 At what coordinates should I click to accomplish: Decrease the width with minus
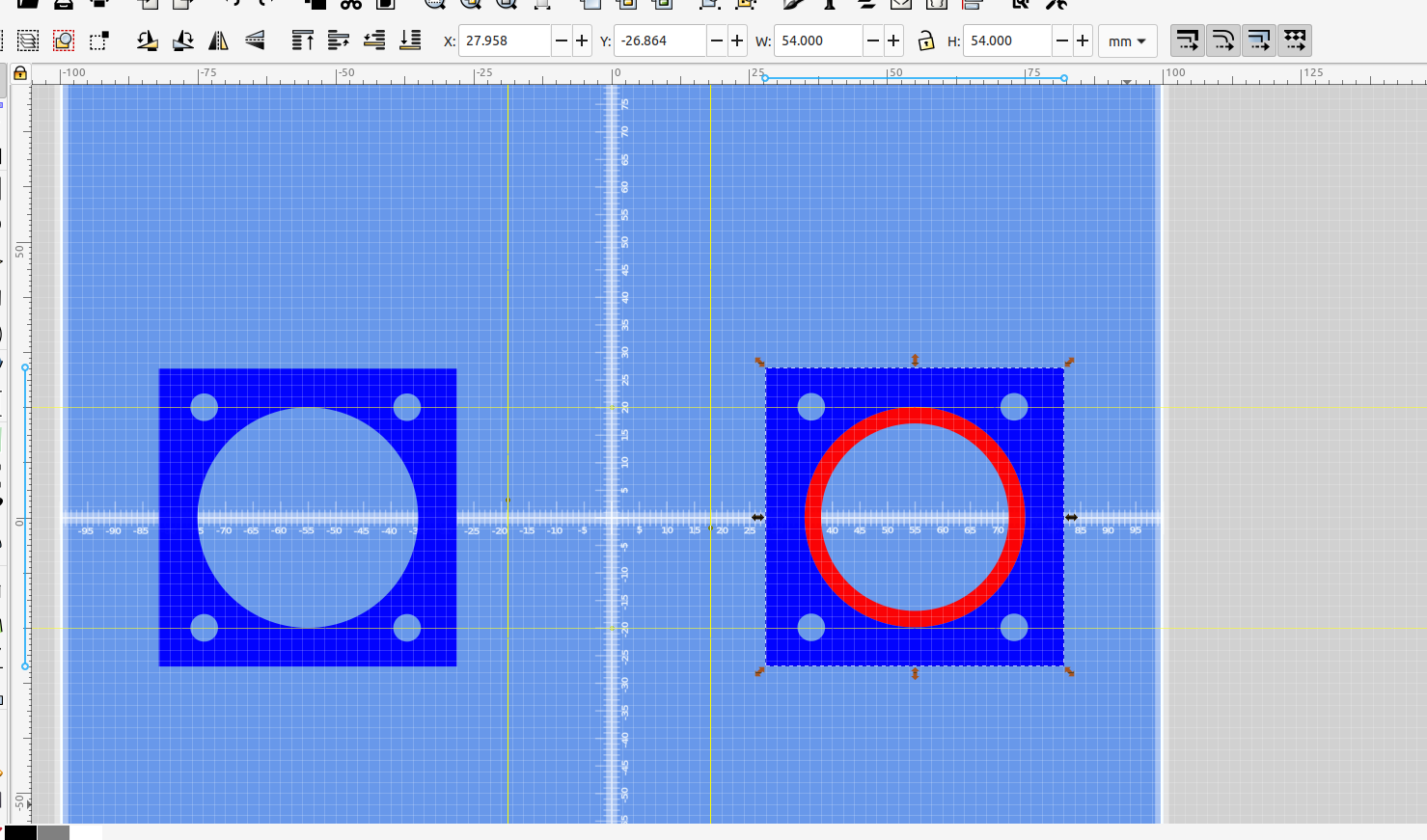coord(873,41)
